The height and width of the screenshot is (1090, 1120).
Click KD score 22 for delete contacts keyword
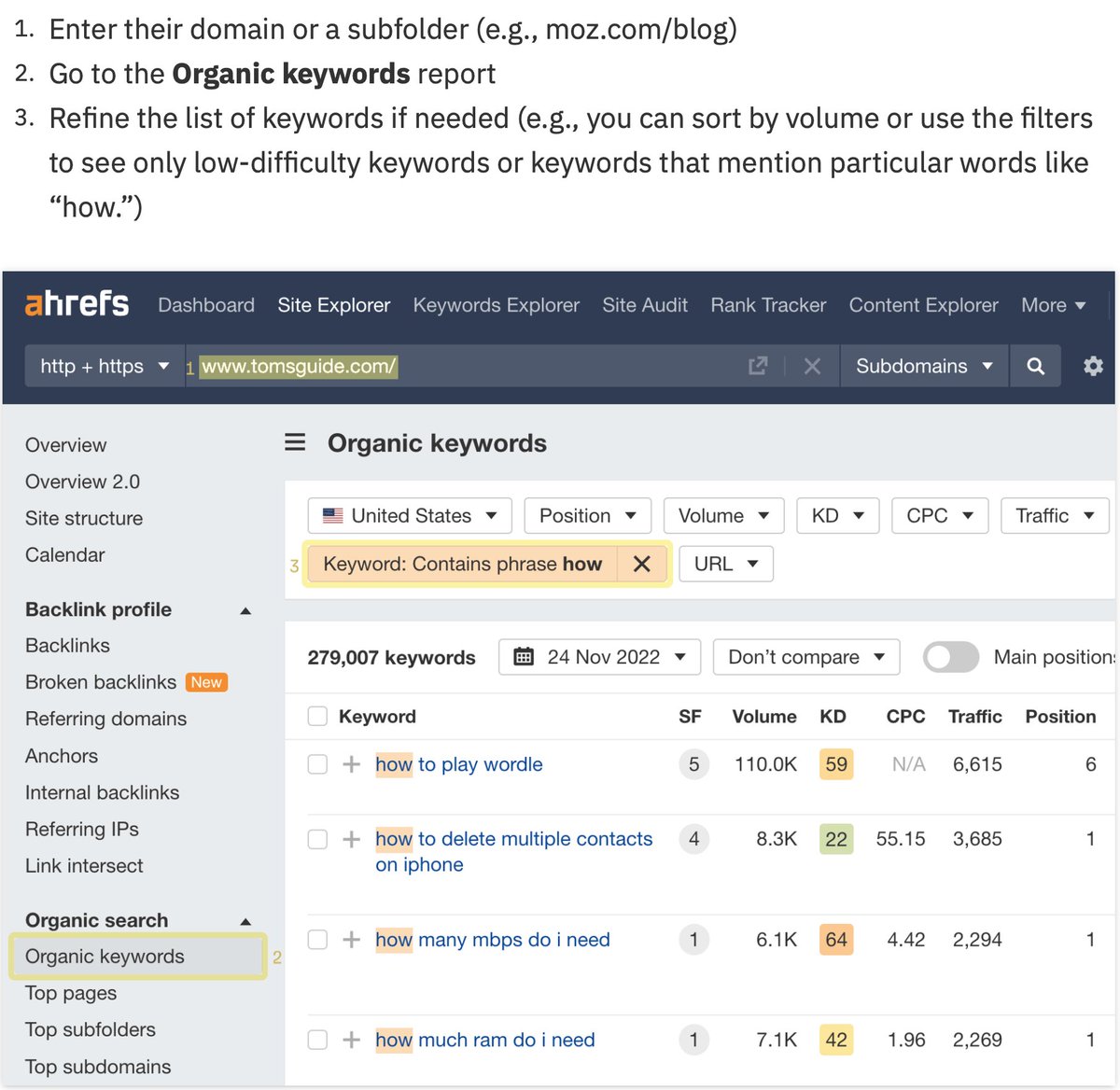tap(836, 839)
